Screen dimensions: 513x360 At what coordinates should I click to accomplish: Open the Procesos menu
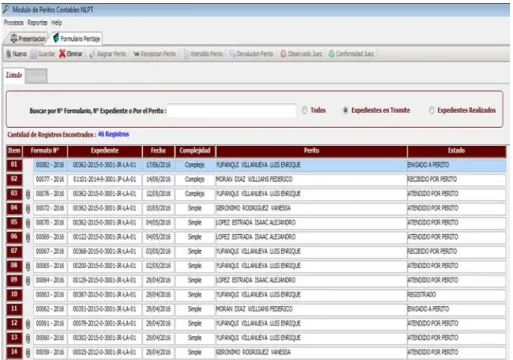point(14,23)
